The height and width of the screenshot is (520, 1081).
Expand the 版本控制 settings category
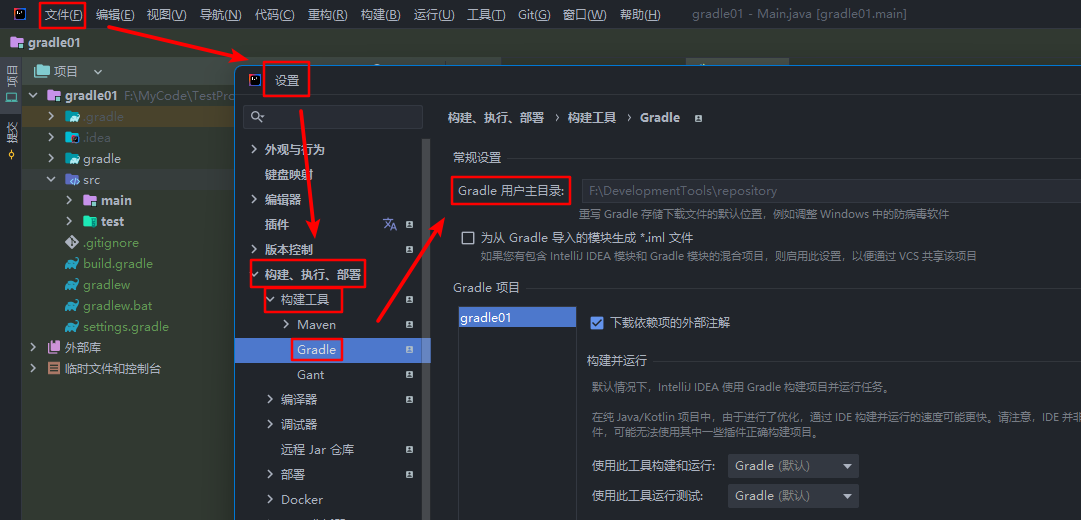click(254, 249)
